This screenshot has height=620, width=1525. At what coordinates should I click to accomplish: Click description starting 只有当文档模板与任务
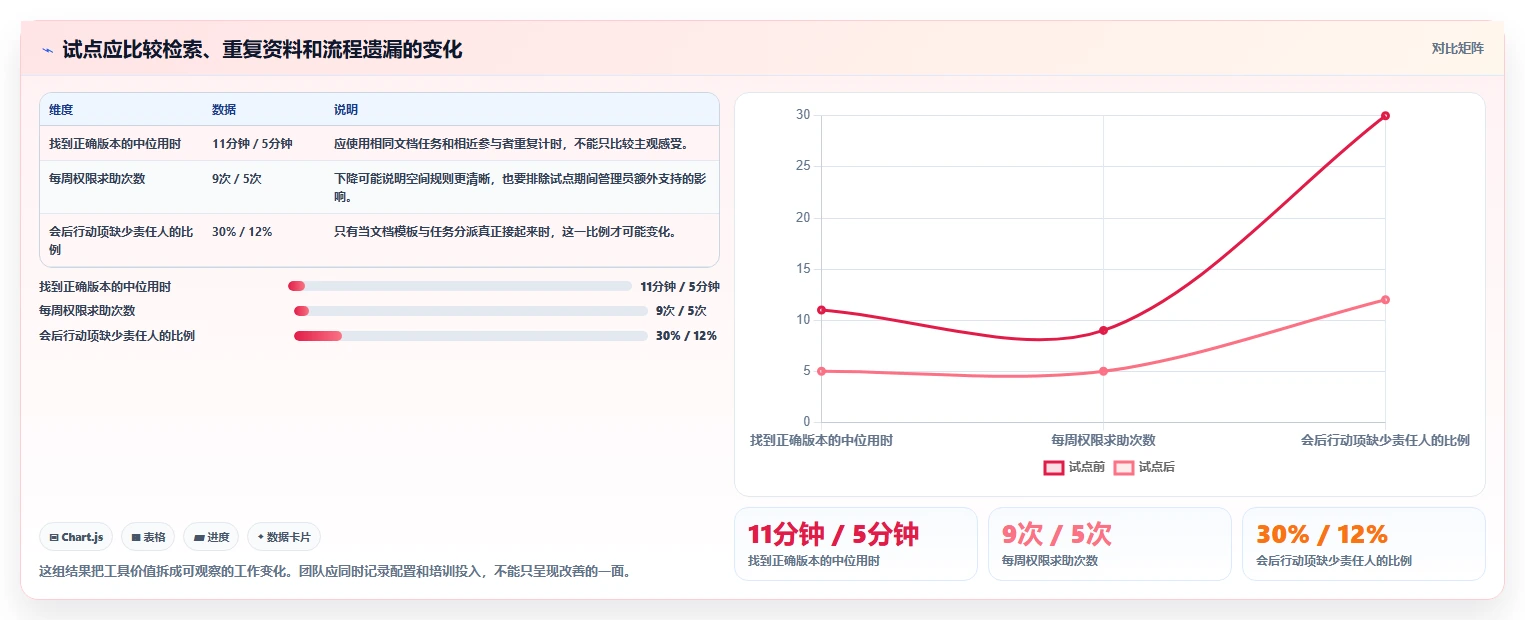pos(506,232)
